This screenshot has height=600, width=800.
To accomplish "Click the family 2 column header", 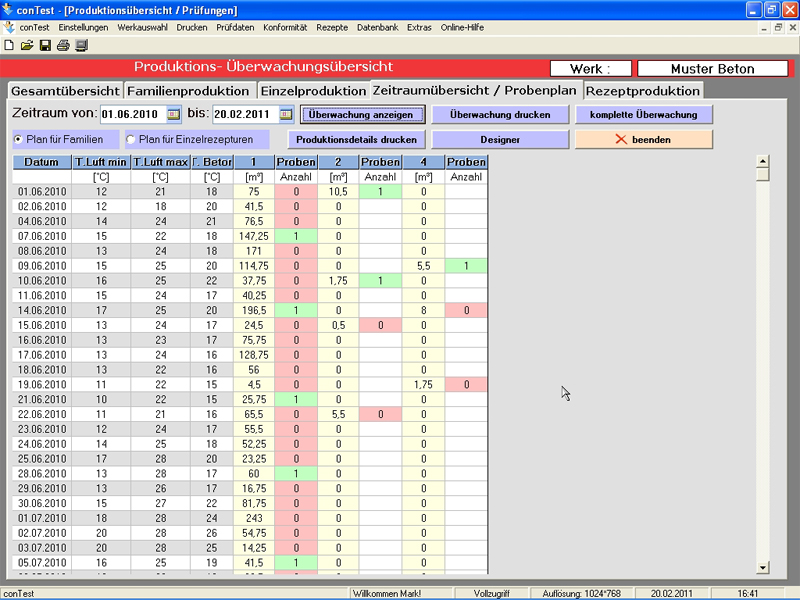I will tap(338, 162).
